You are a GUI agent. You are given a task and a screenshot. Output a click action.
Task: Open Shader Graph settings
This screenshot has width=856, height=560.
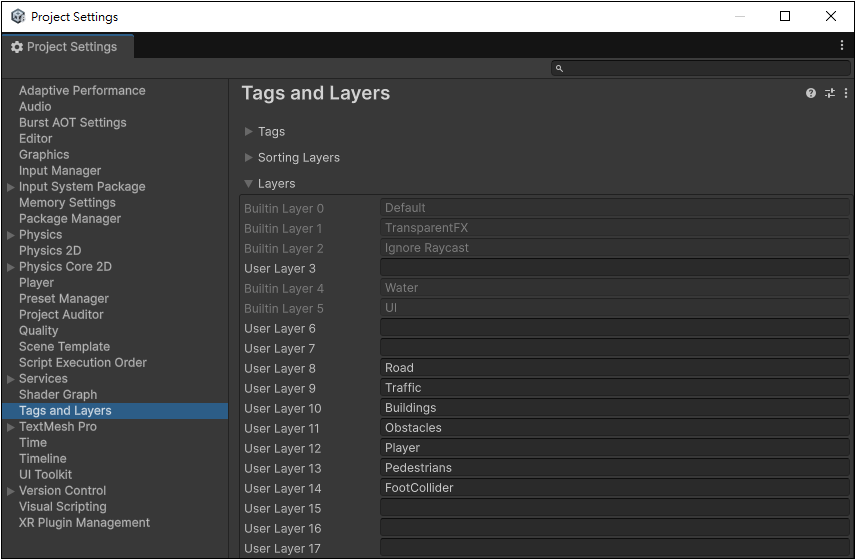(x=58, y=395)
